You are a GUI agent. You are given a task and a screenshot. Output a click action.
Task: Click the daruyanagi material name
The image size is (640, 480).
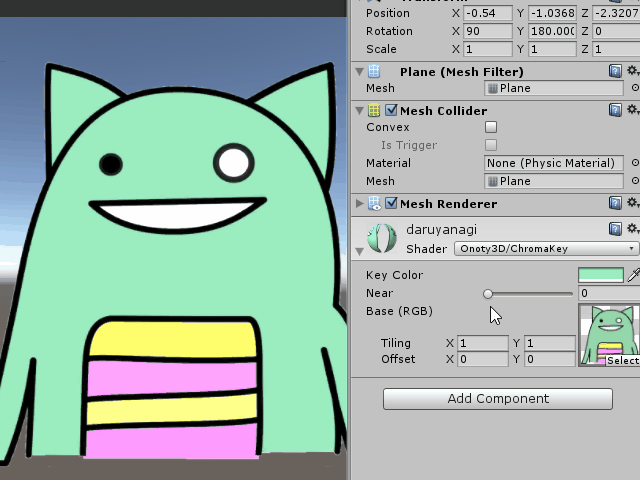(442, 230)
